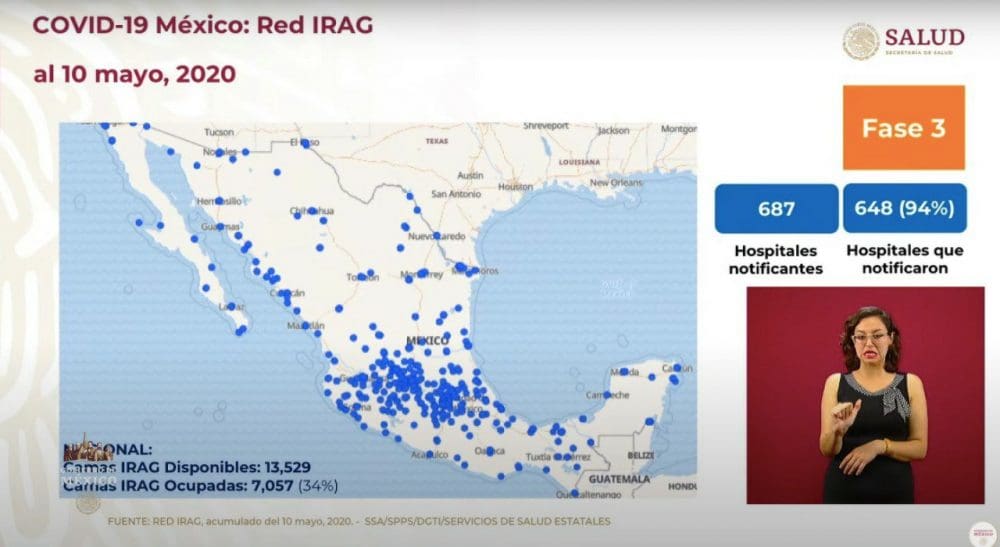Screen dimensions: 1000x547
Task: Click the GUATEMALA label on the map
Action: coord(619,479)
